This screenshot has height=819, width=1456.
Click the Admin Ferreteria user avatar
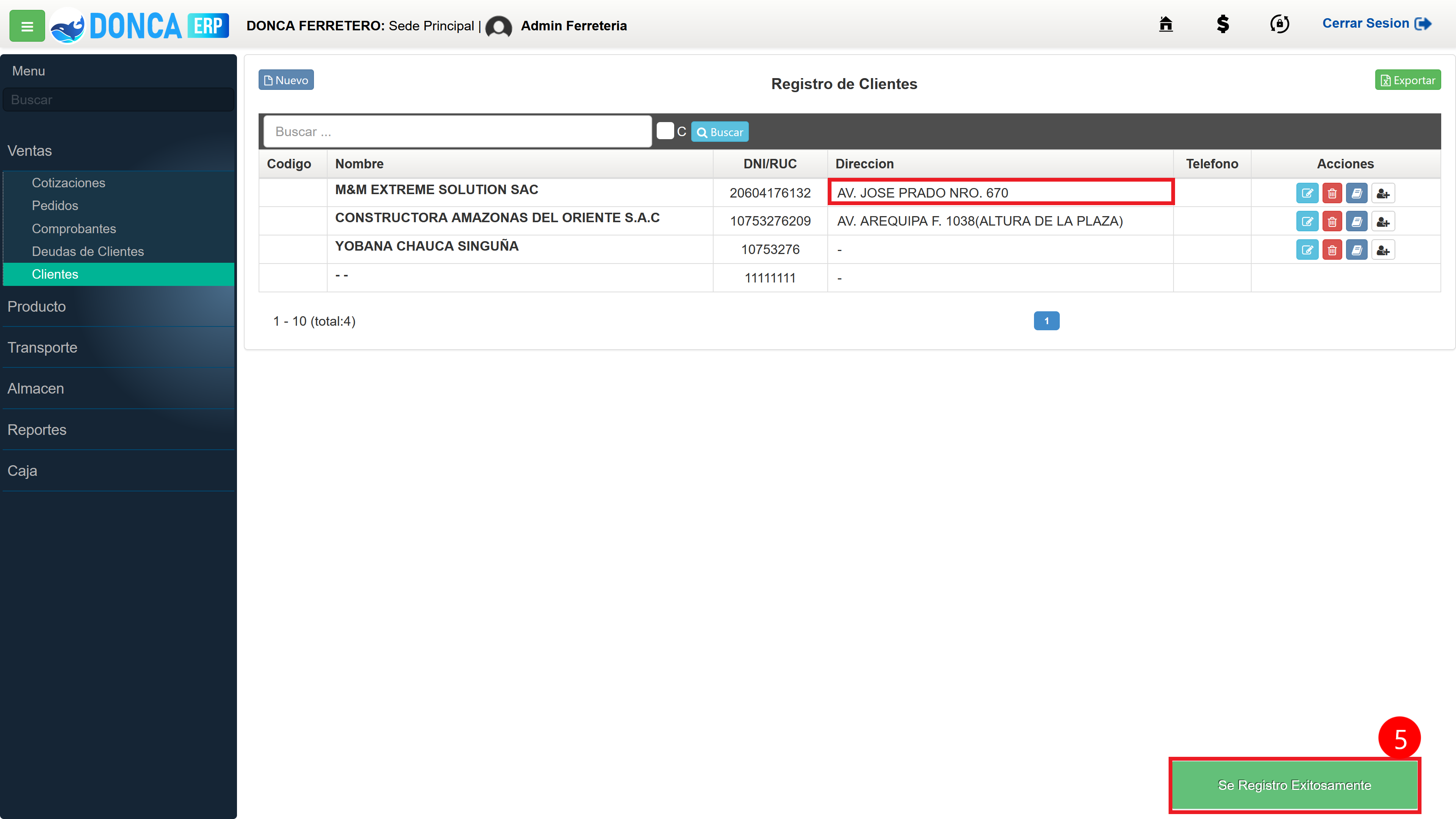499,27
